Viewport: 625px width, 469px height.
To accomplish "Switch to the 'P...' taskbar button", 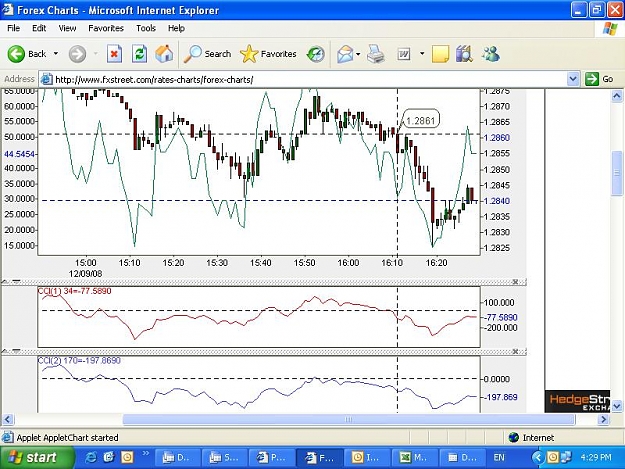I will coord(272,457).
